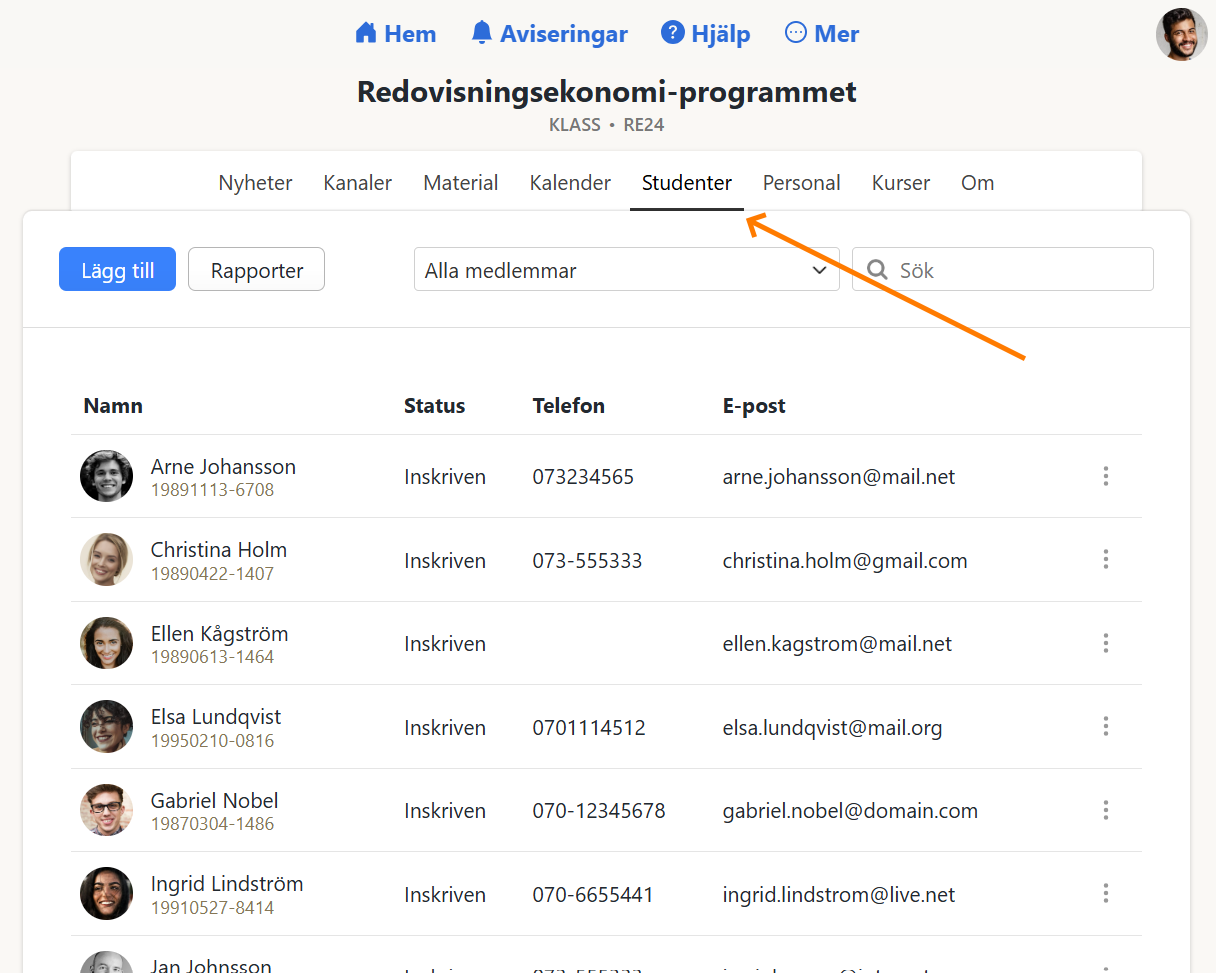Open the Mer ellipsis menu

pos(796,34)
